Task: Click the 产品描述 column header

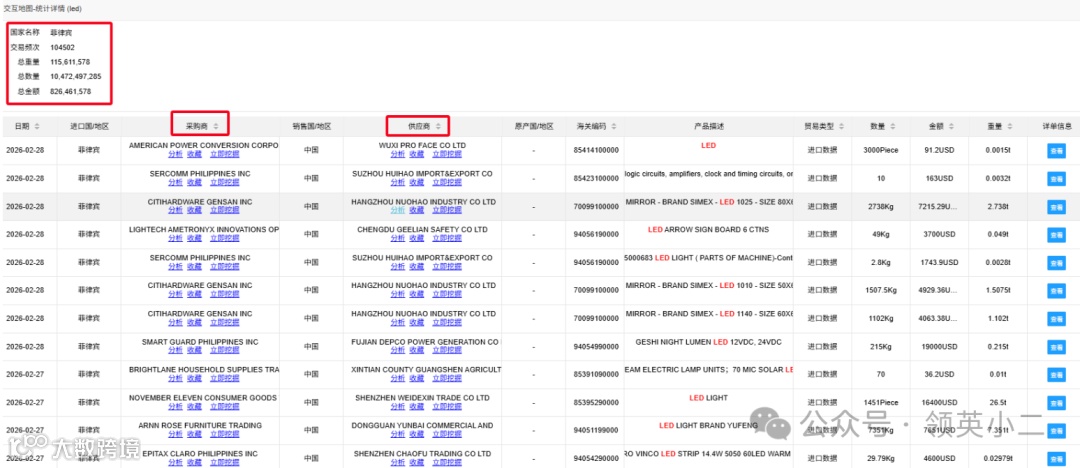Action: pyautogui.click(x=709, y=126)
